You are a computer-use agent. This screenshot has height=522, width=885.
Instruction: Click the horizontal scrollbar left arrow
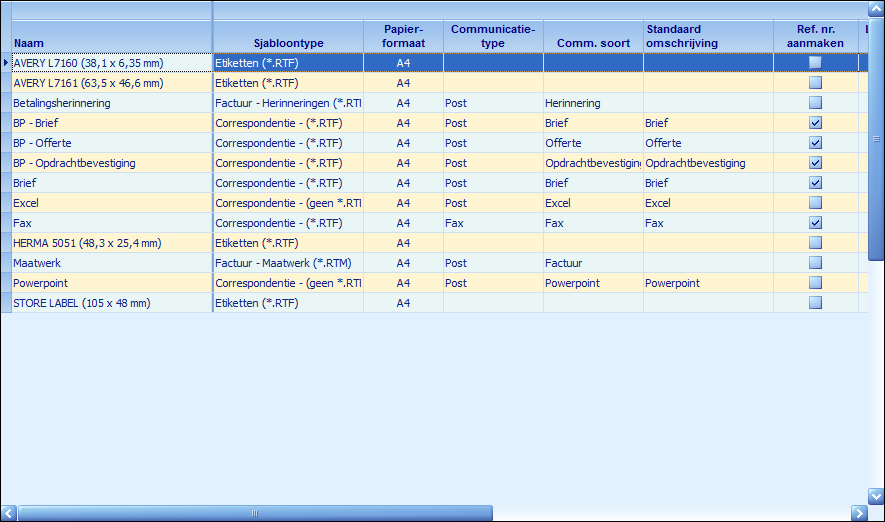pyautogui.click(x=9, y=513)
